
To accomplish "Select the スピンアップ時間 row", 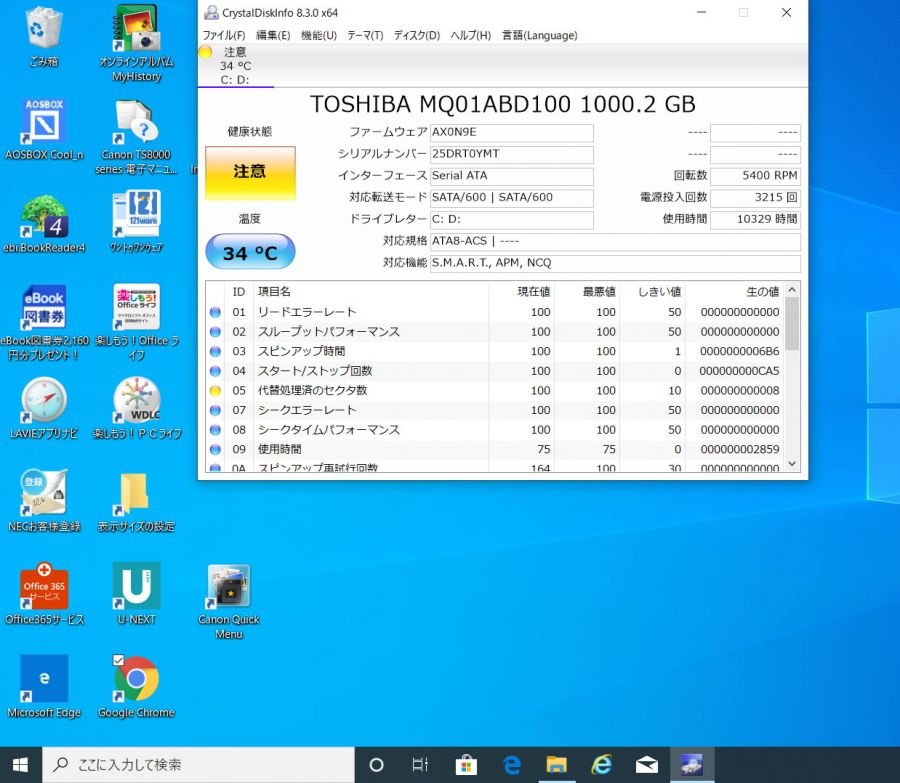I will pos(495,351).
